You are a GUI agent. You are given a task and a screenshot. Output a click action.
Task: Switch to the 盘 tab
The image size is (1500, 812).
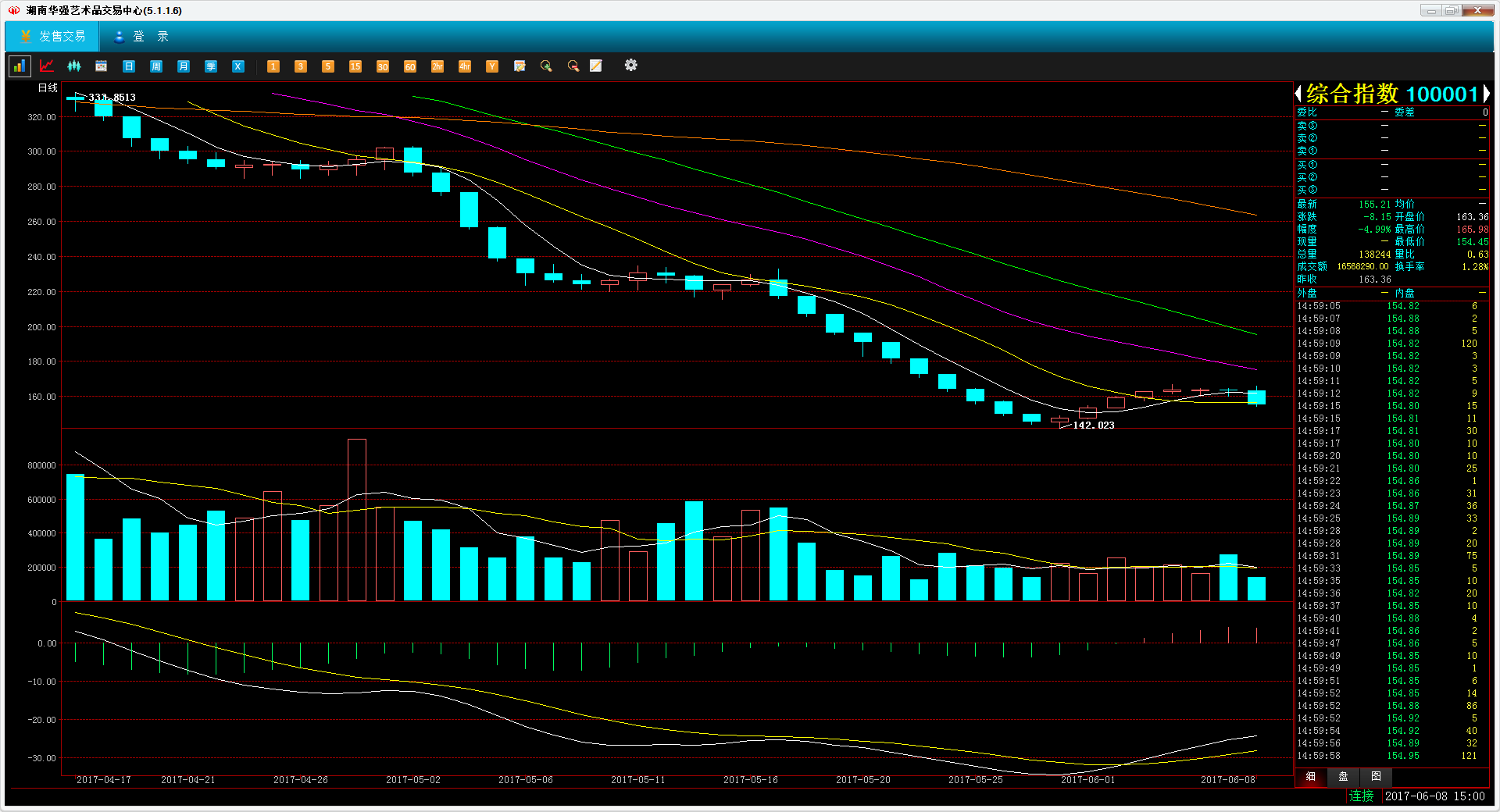pos(1343,777)
